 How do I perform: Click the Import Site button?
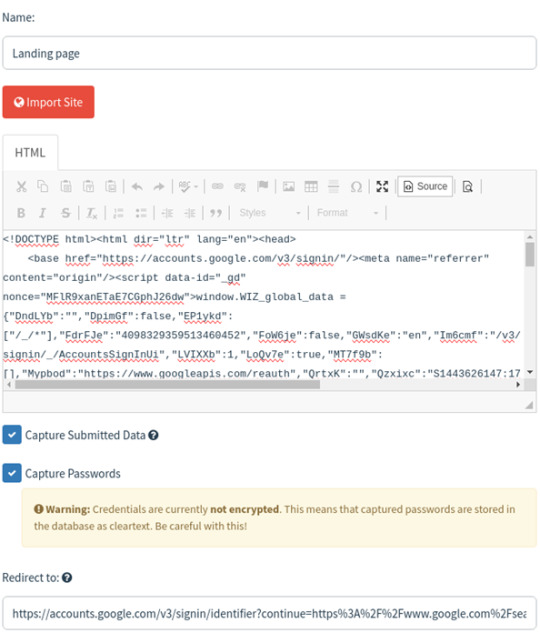coord(48,102)
